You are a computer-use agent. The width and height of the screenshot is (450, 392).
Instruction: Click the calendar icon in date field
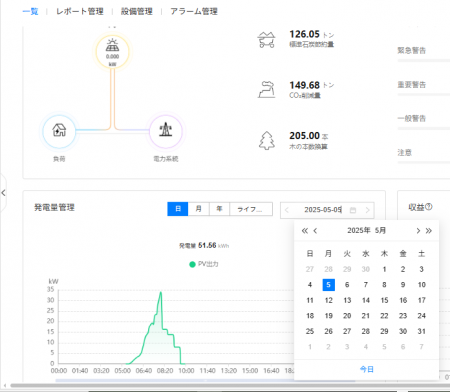353,210
